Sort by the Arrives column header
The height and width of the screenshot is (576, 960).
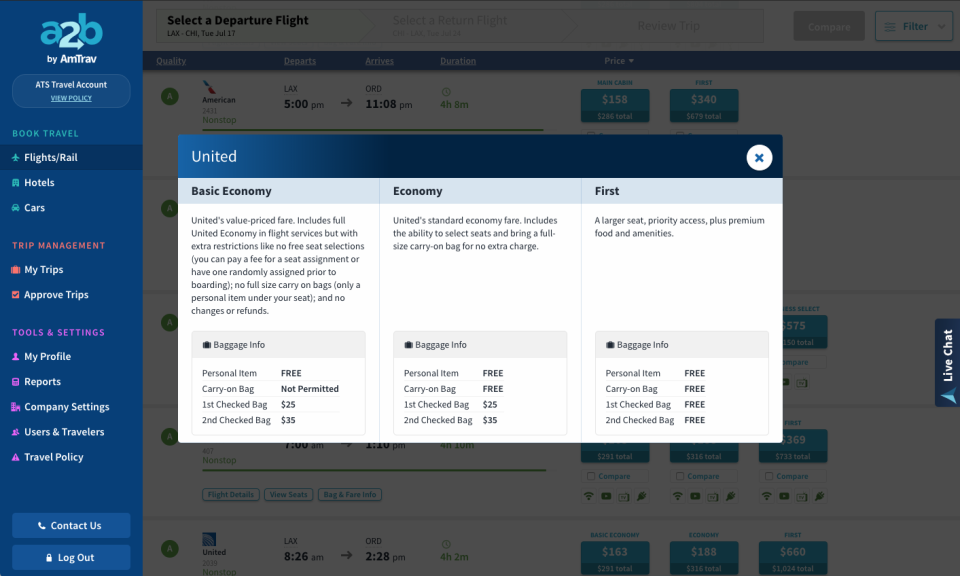tap(380, 61)
